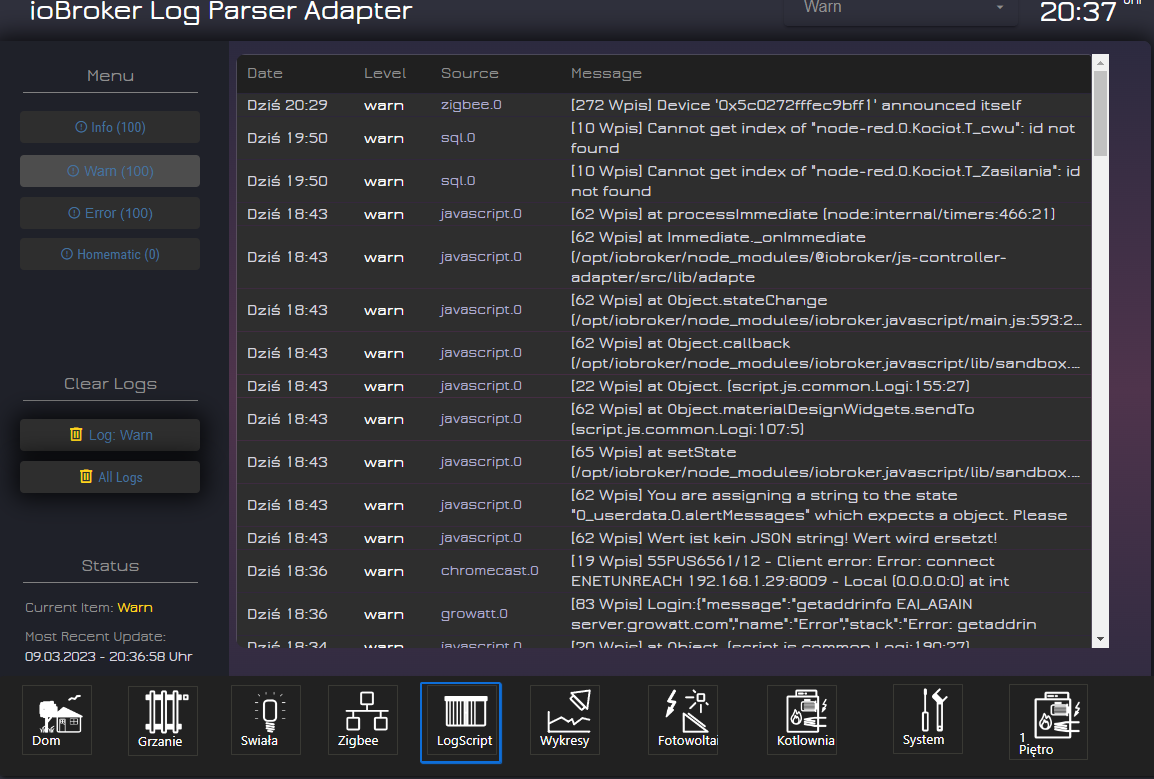Open the Dom house navigation icon
The image size is (1154, 779).
pyautogui.click(x=57, y=719)
